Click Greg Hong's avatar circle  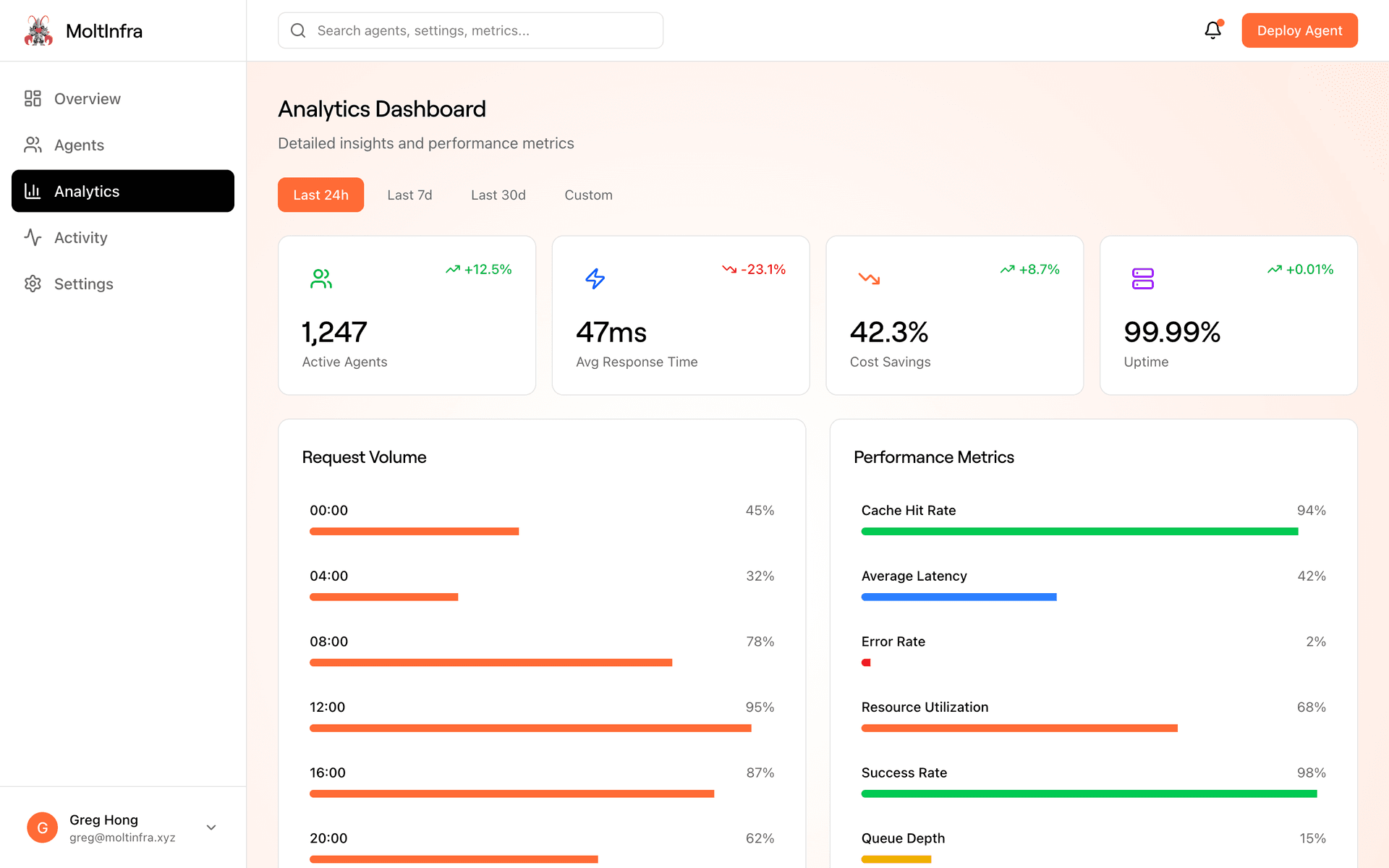pos(43,827)
